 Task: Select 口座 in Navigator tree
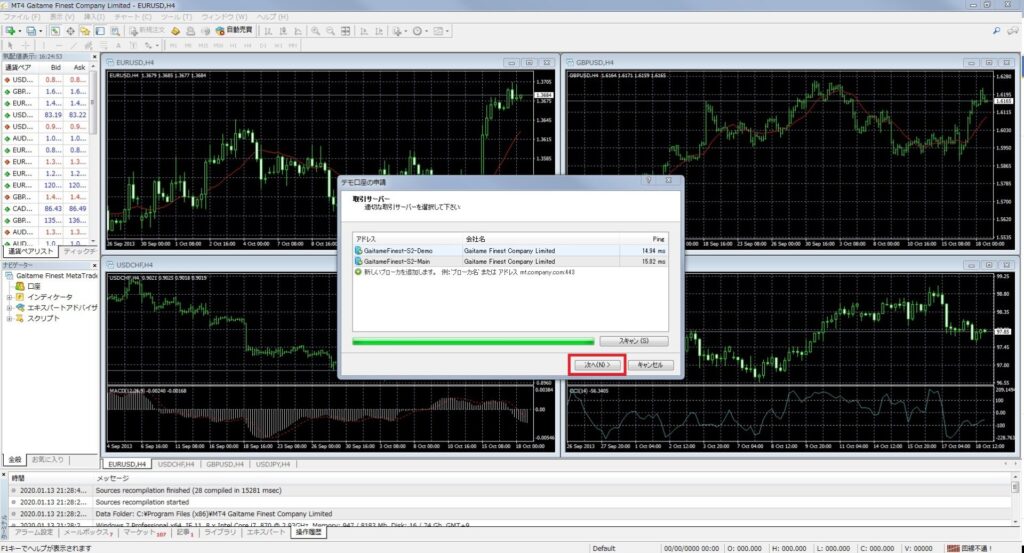33,286
